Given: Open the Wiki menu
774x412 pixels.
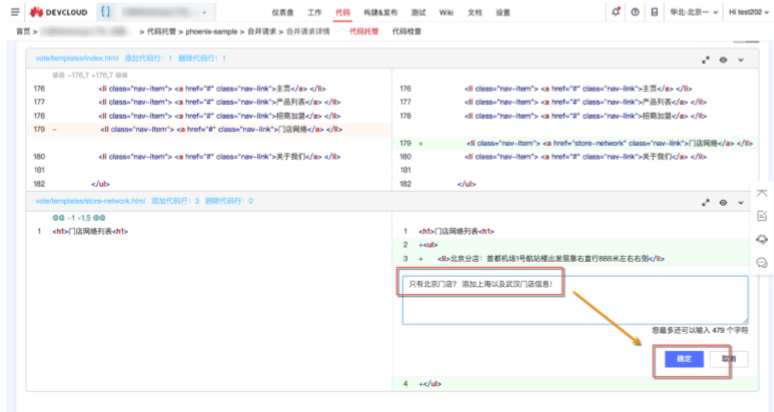Looking at the screenshot, I should point(446,12).
